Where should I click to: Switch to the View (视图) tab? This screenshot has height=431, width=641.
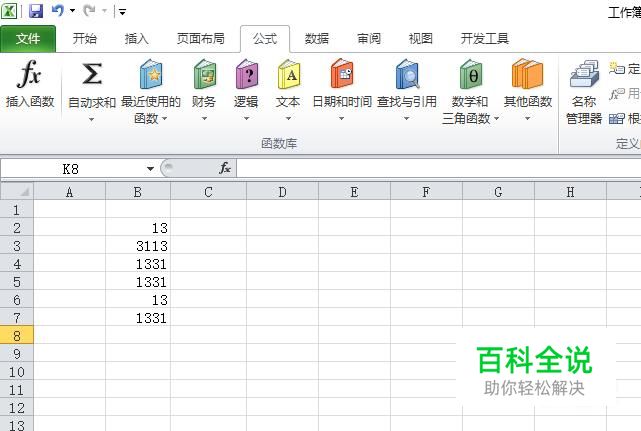click(421, 39)
